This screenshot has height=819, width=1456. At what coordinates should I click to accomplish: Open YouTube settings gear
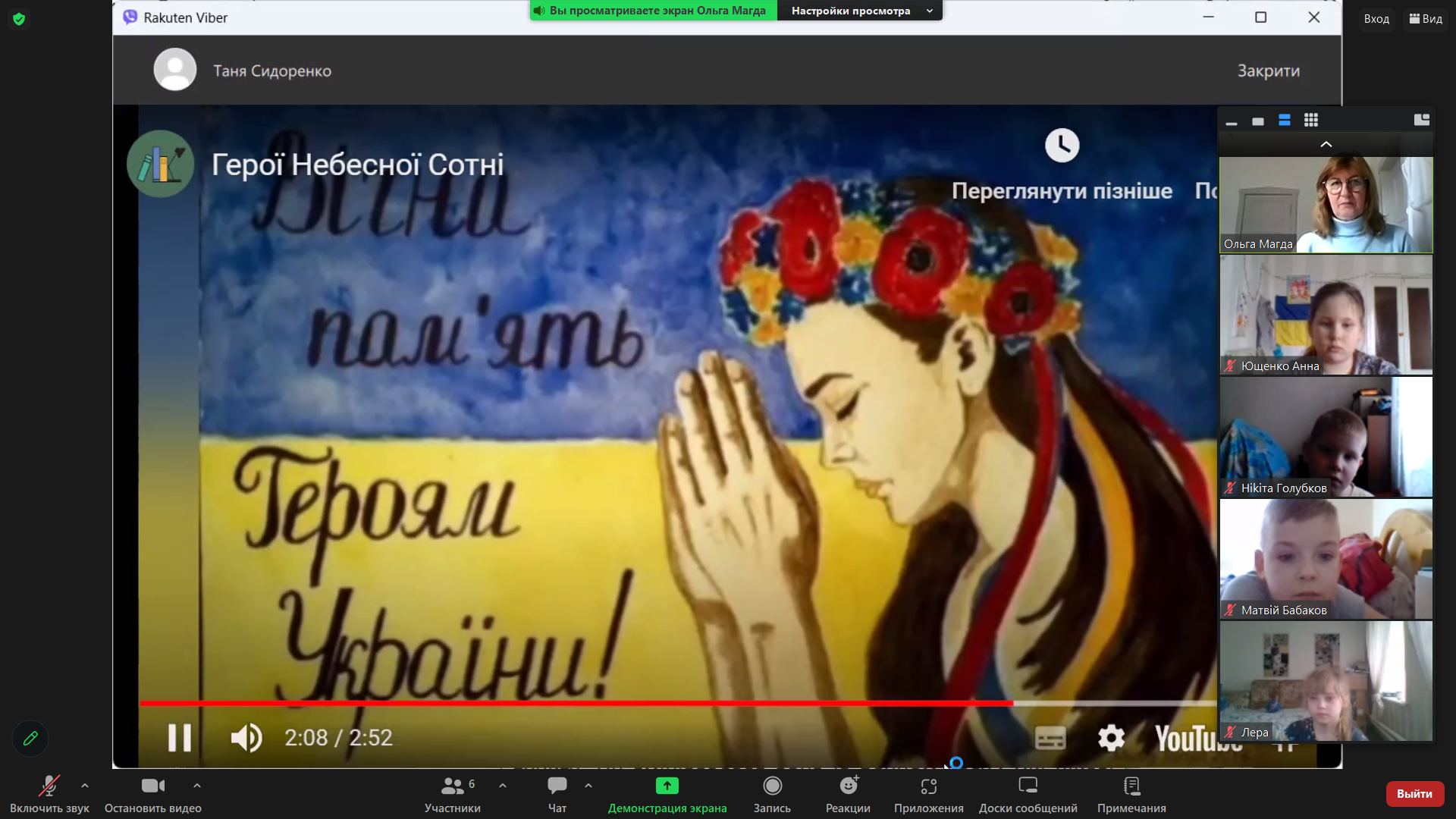(1111, 737)
